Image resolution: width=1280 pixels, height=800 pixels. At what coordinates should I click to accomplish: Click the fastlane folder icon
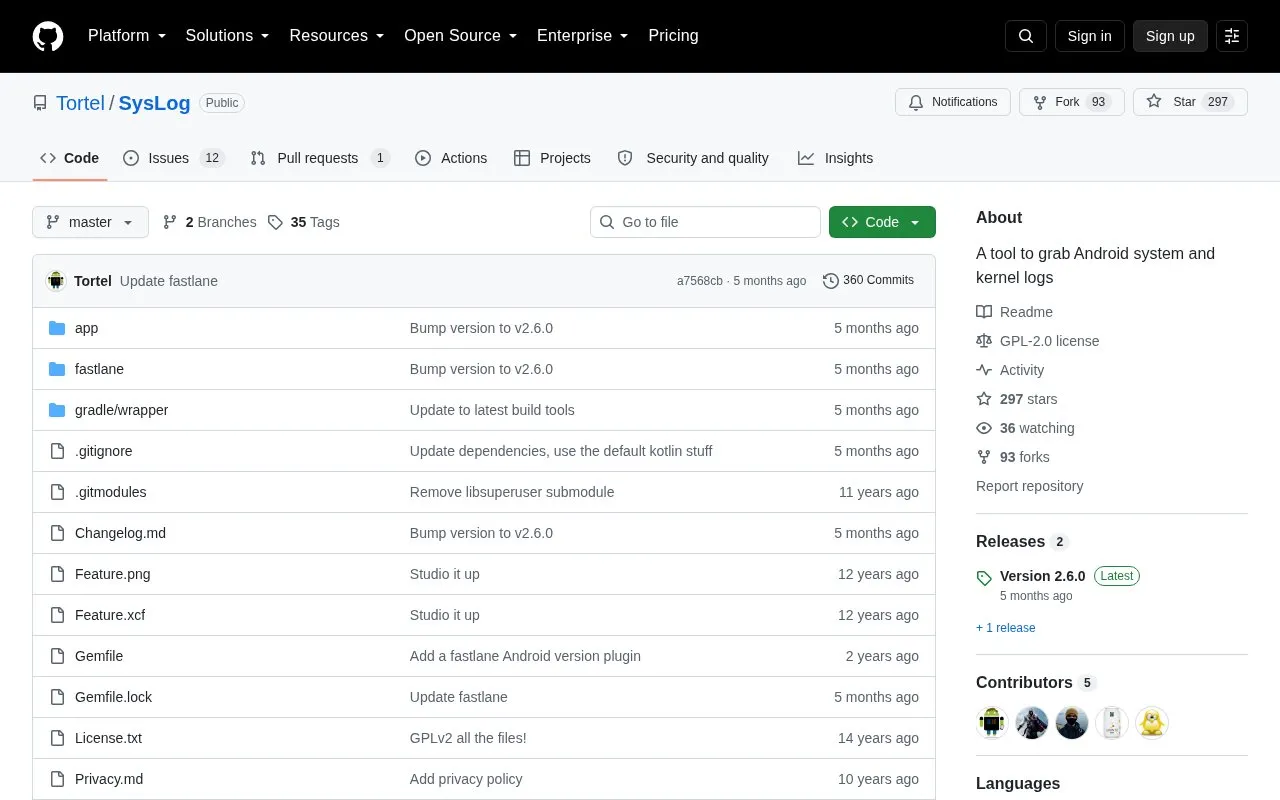[57, 369]
